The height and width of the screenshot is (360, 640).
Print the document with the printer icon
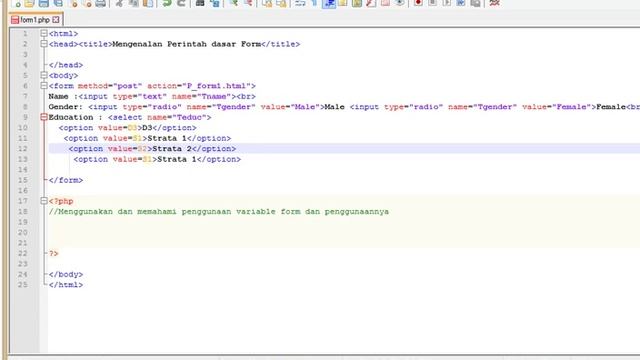(x=100, y=3)
